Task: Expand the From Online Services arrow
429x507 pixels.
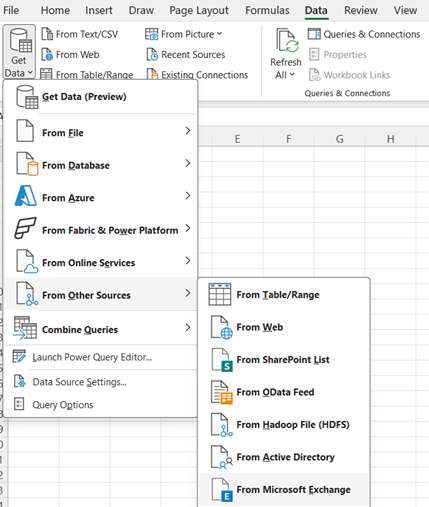Action: coord(188,260)
